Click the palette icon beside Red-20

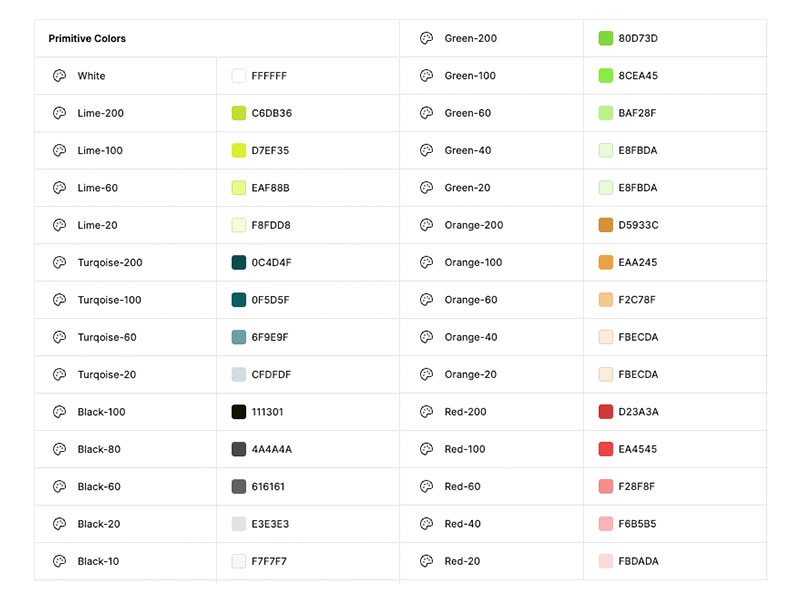coord(426,561)
